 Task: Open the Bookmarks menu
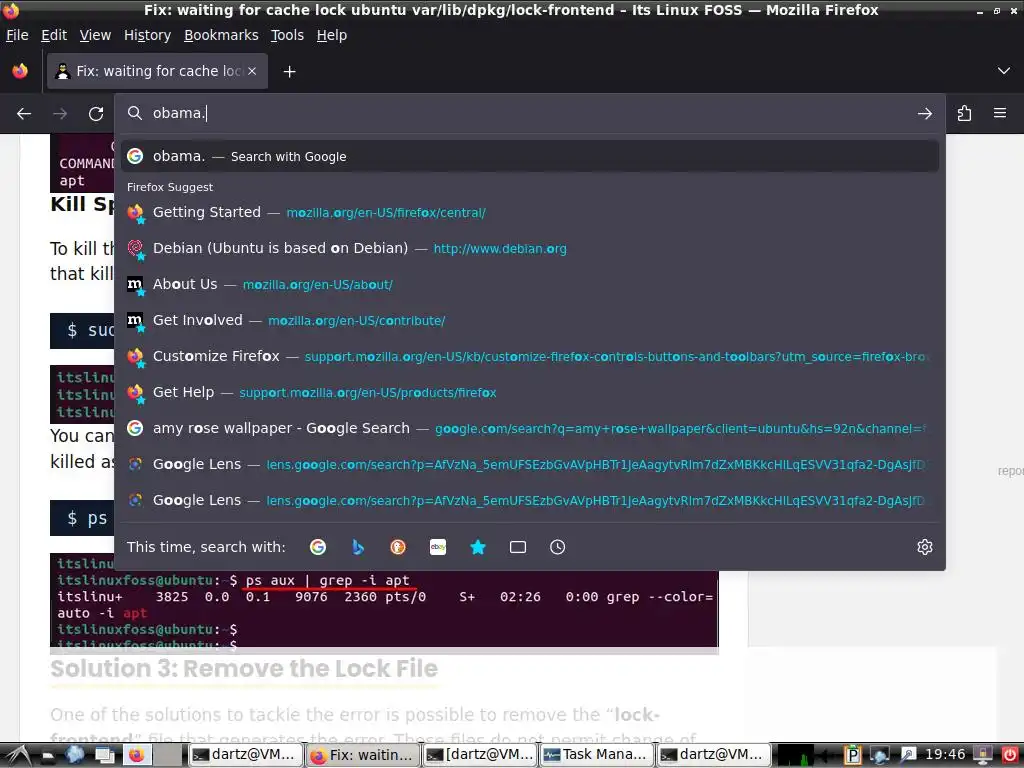(x=221, y=35)
